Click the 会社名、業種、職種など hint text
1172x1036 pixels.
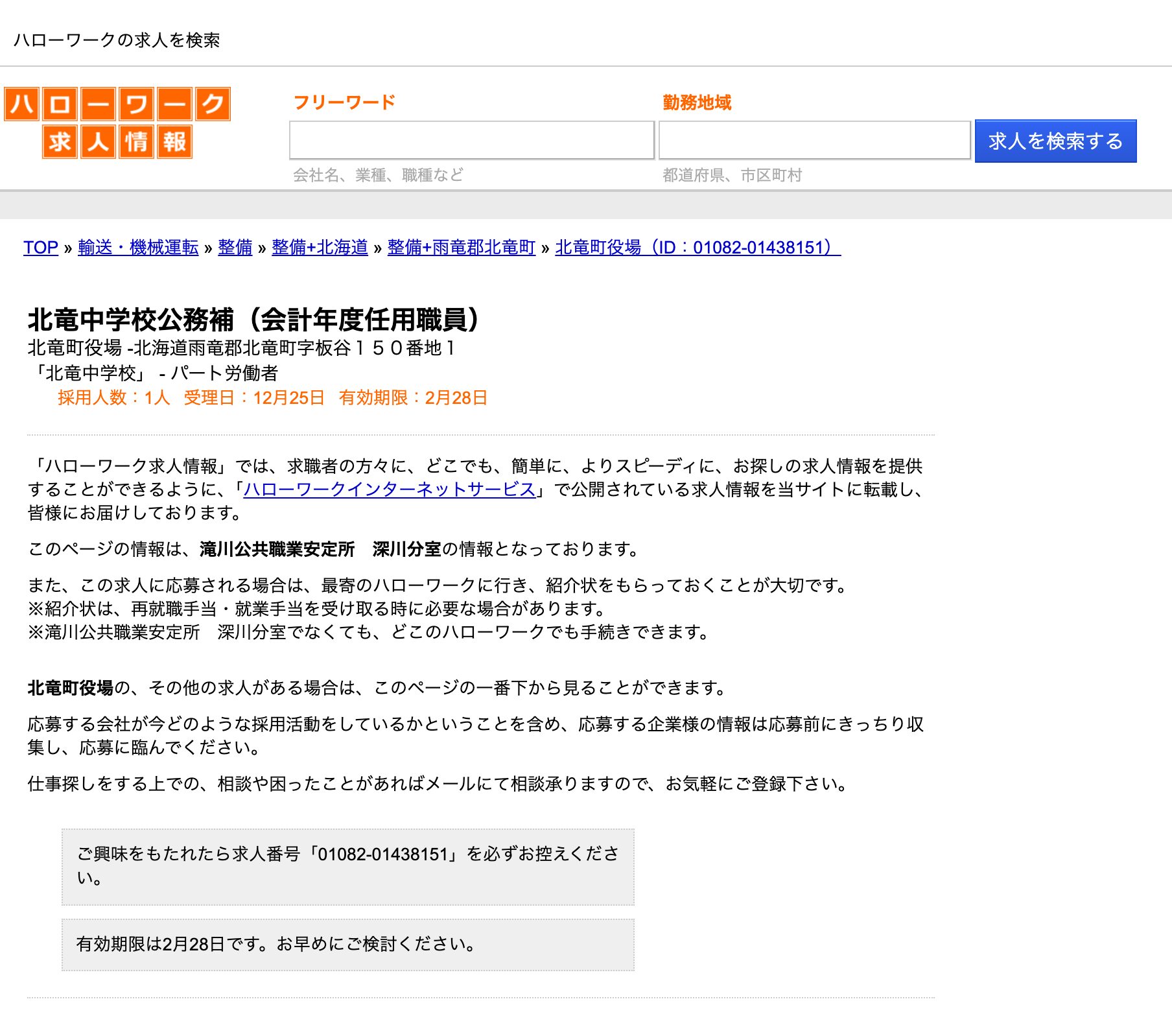[378, 175]
